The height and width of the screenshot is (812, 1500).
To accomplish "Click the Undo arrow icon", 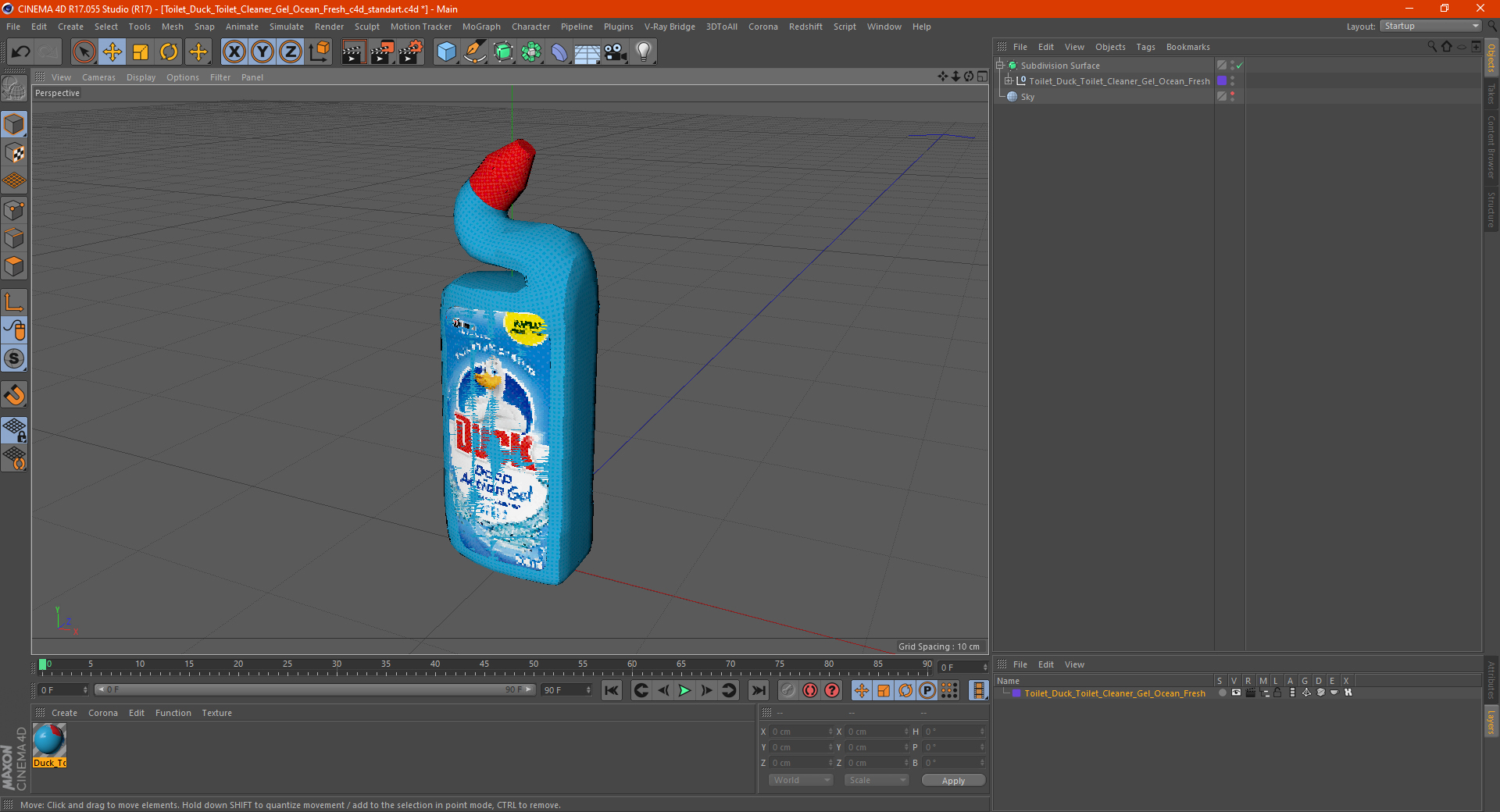I will pyautogui.click(x=21, y=52).
